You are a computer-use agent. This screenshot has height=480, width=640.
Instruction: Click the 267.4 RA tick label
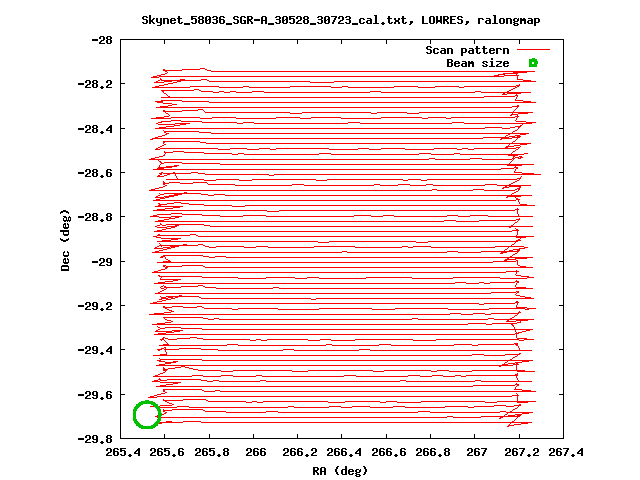coord(566,452)
